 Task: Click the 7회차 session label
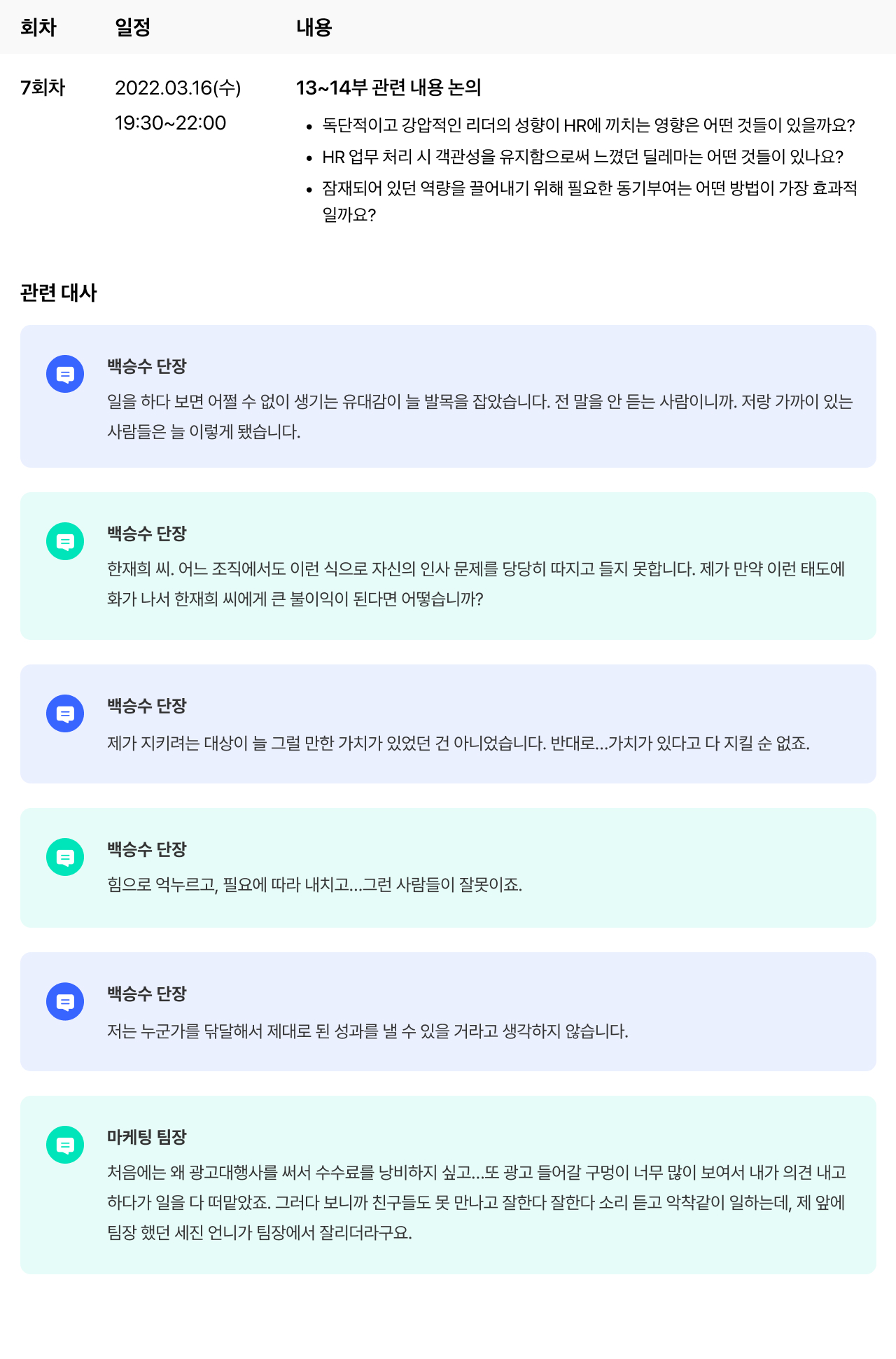[x=43, y=88]
